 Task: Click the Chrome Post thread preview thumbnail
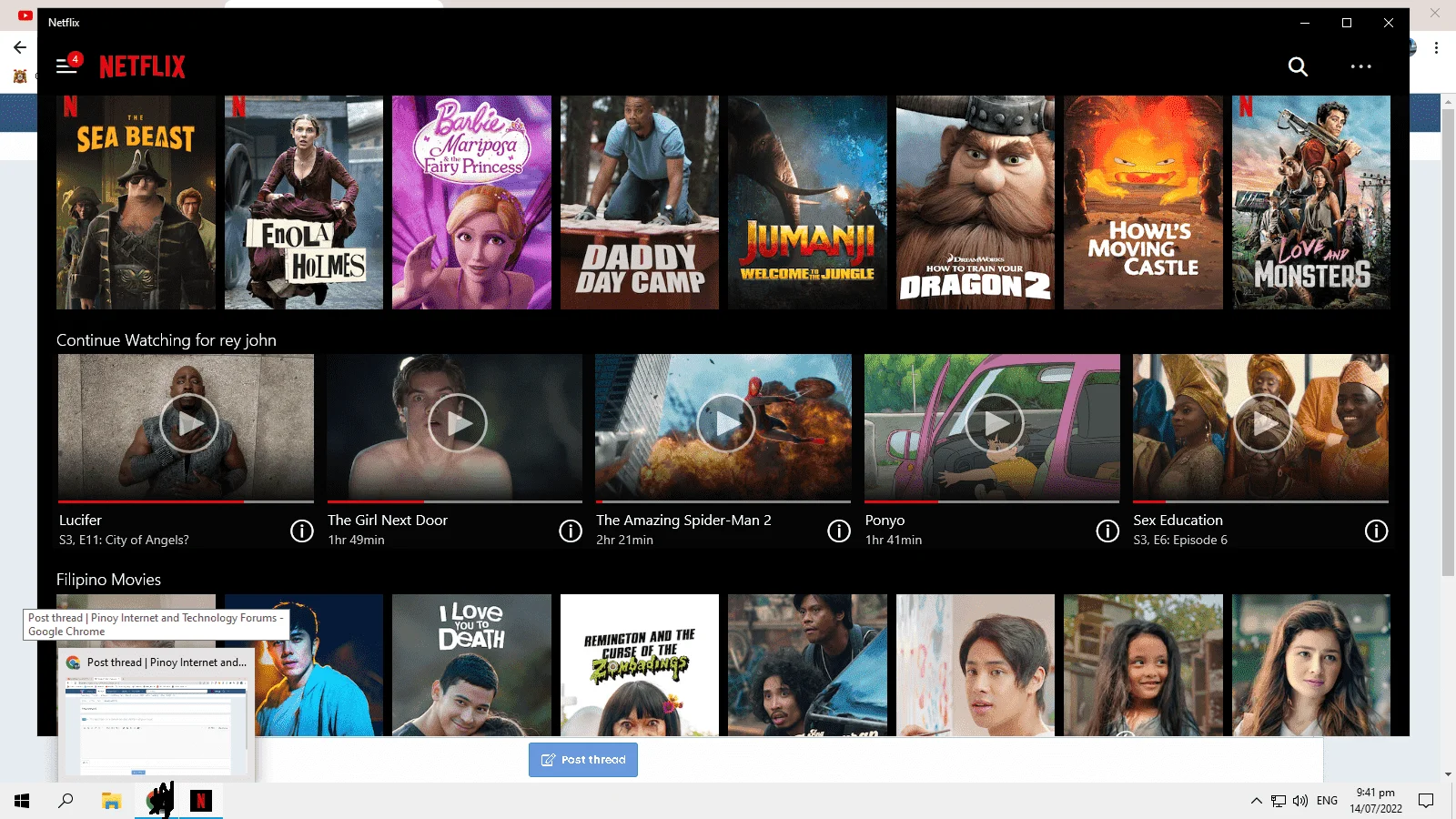157,726
